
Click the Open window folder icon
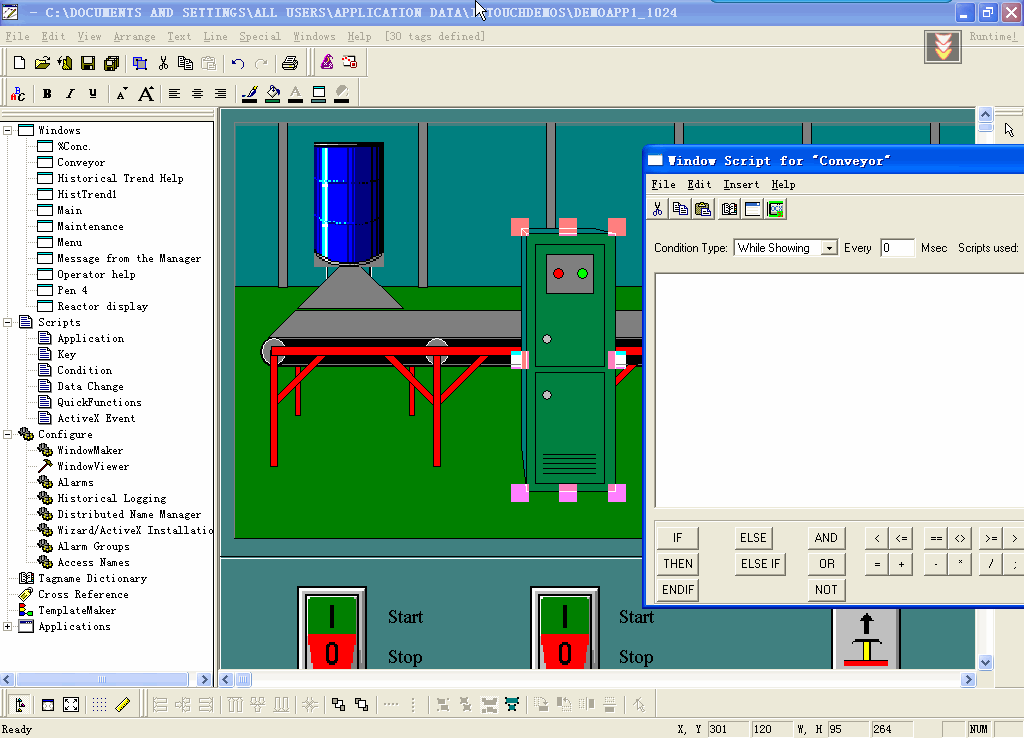coord(42,63)
